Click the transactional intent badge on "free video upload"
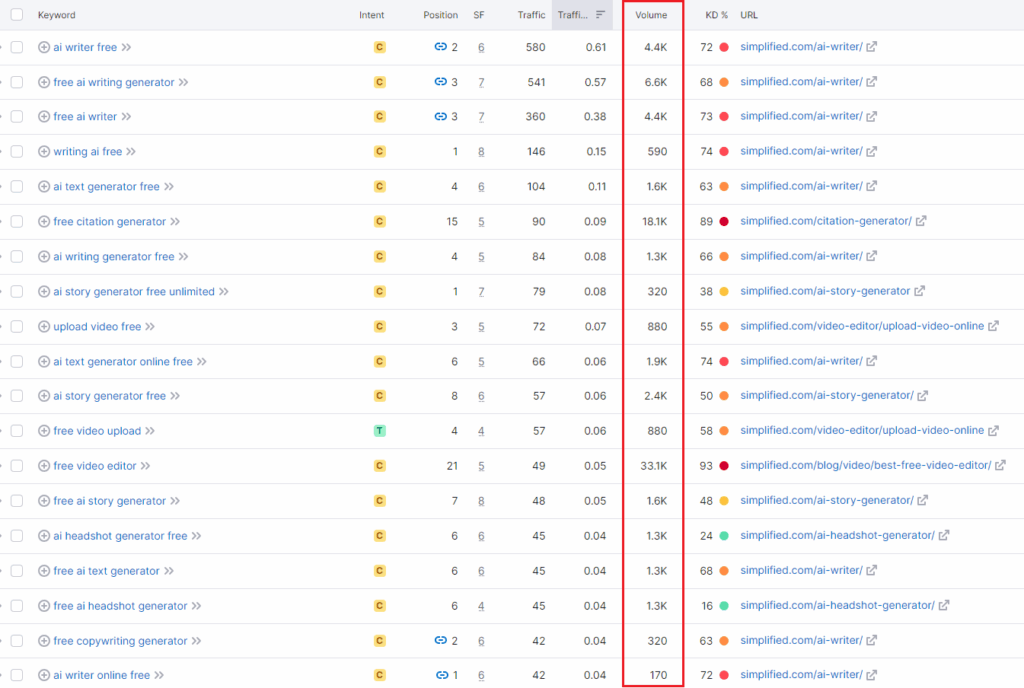Viewport: 1024px width, 688px height. [x=379, y=431]
